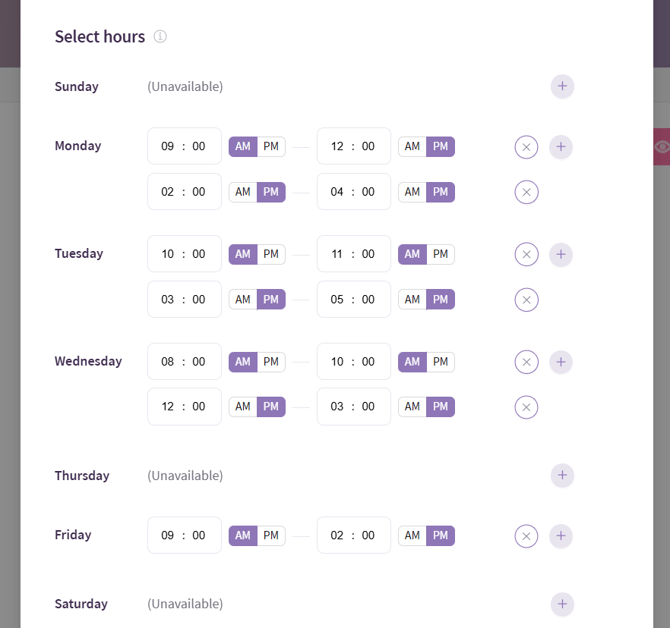This screenshot has height=628, width=670.
Task: Set Tuesday's first end time to PM
Action: pos(440,254)
